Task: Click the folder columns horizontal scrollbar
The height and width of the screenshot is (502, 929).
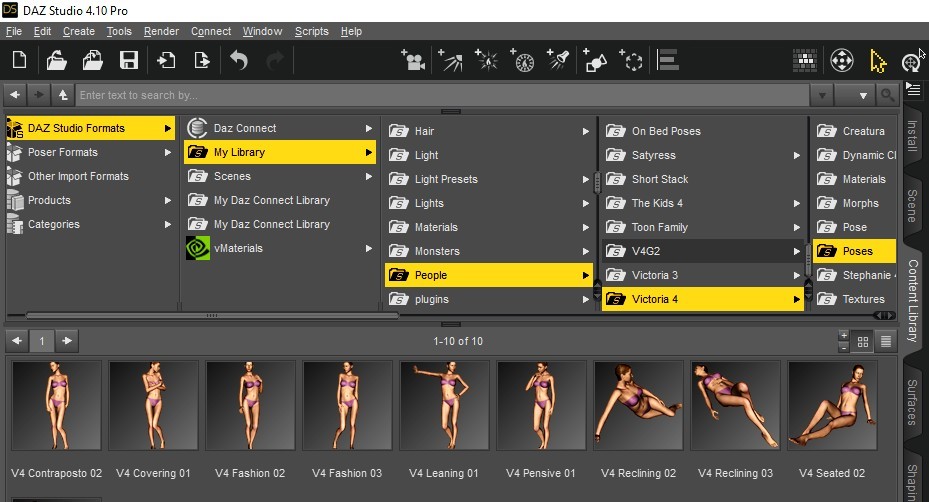Action: 212,316
